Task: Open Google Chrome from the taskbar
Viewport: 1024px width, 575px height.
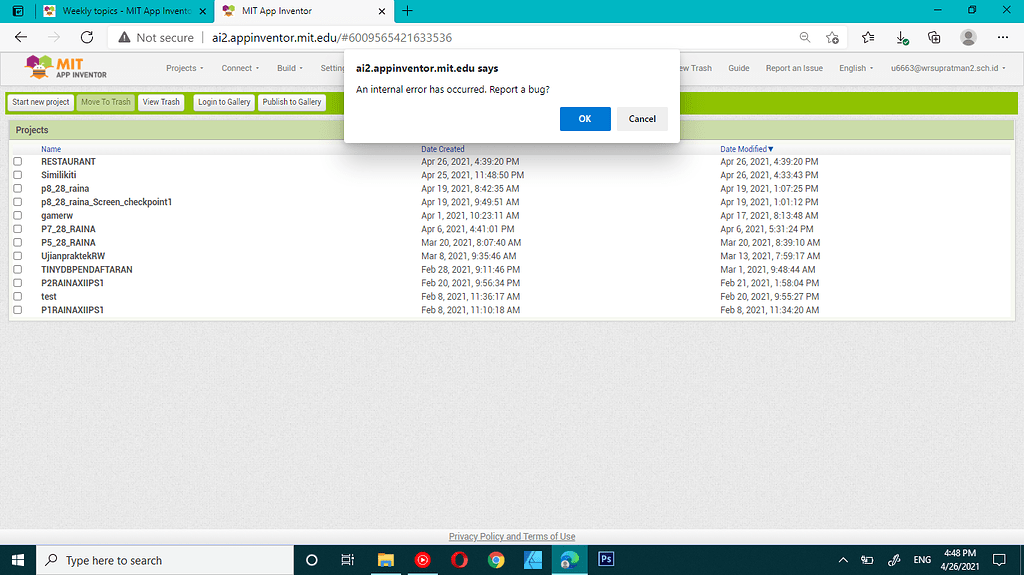Action: [496, 560]
